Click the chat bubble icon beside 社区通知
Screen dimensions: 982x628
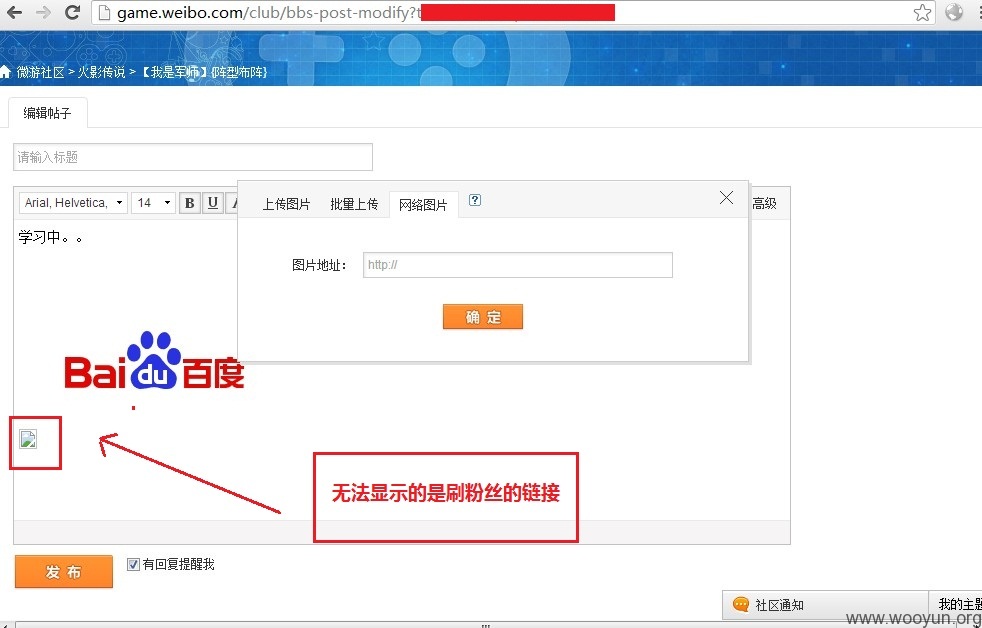tap(741, 604)
